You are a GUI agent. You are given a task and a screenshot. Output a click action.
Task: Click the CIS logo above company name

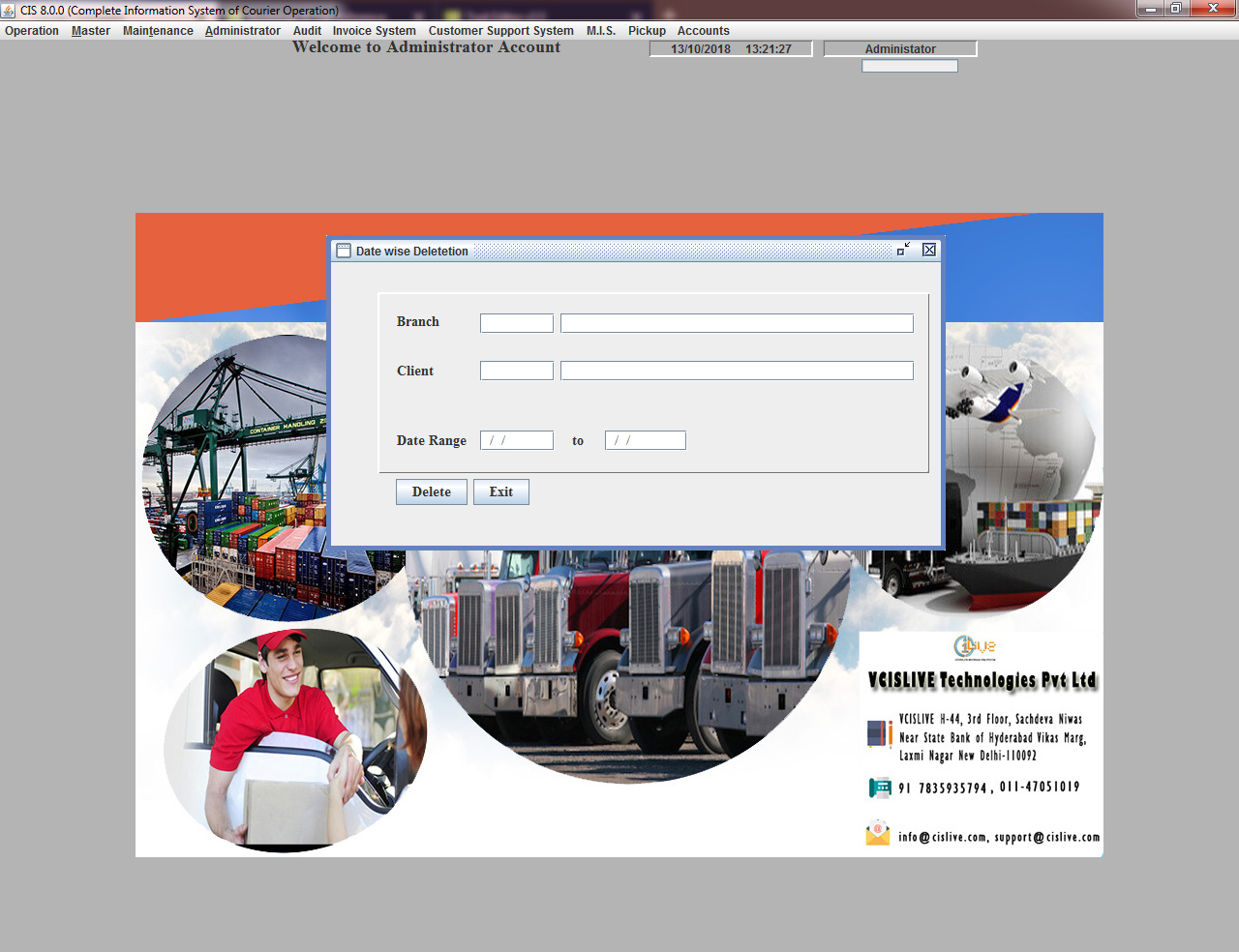pos(975,646)
